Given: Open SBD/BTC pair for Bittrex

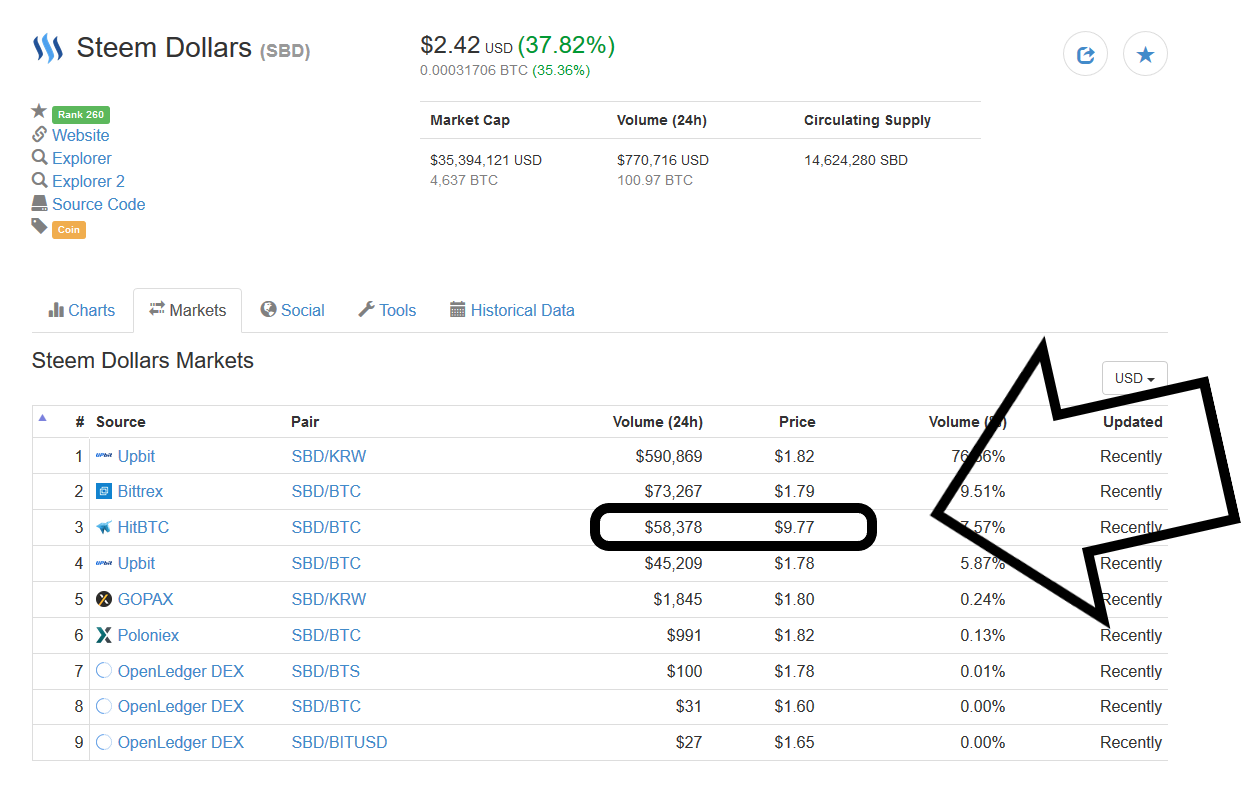Looking at the screenshot, I should [x=326, y=491].
